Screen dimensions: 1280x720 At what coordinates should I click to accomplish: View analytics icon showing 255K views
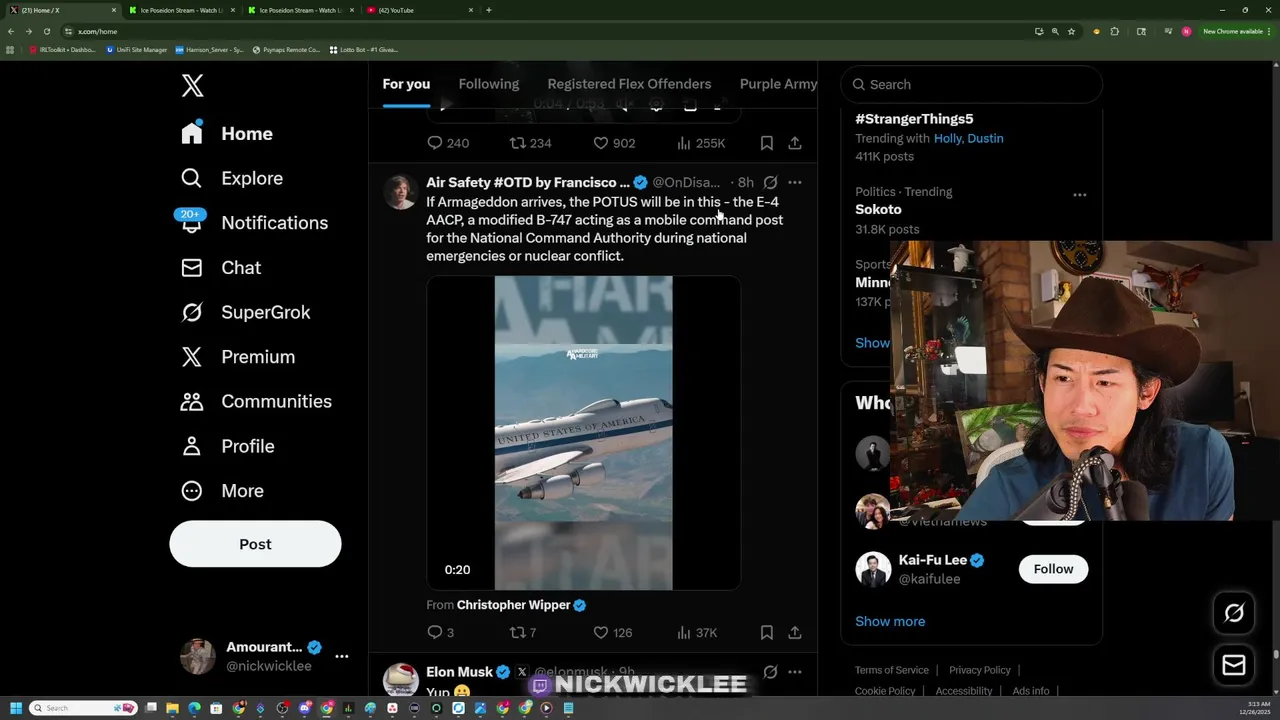684,143
